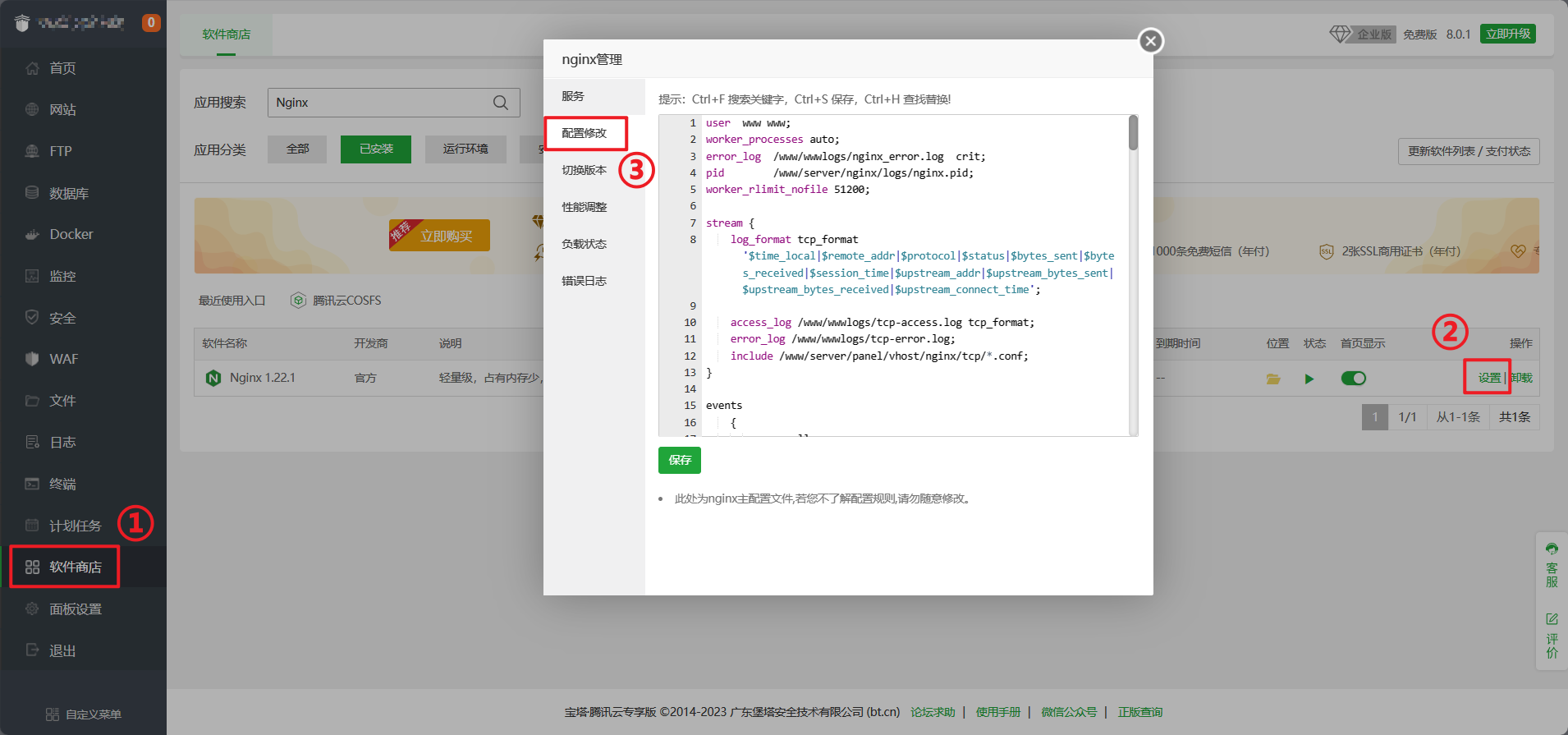The height and width of the screenshot is (735, 1568).
Task: Click the 应用搜索 input field
Action: (394, 103)
